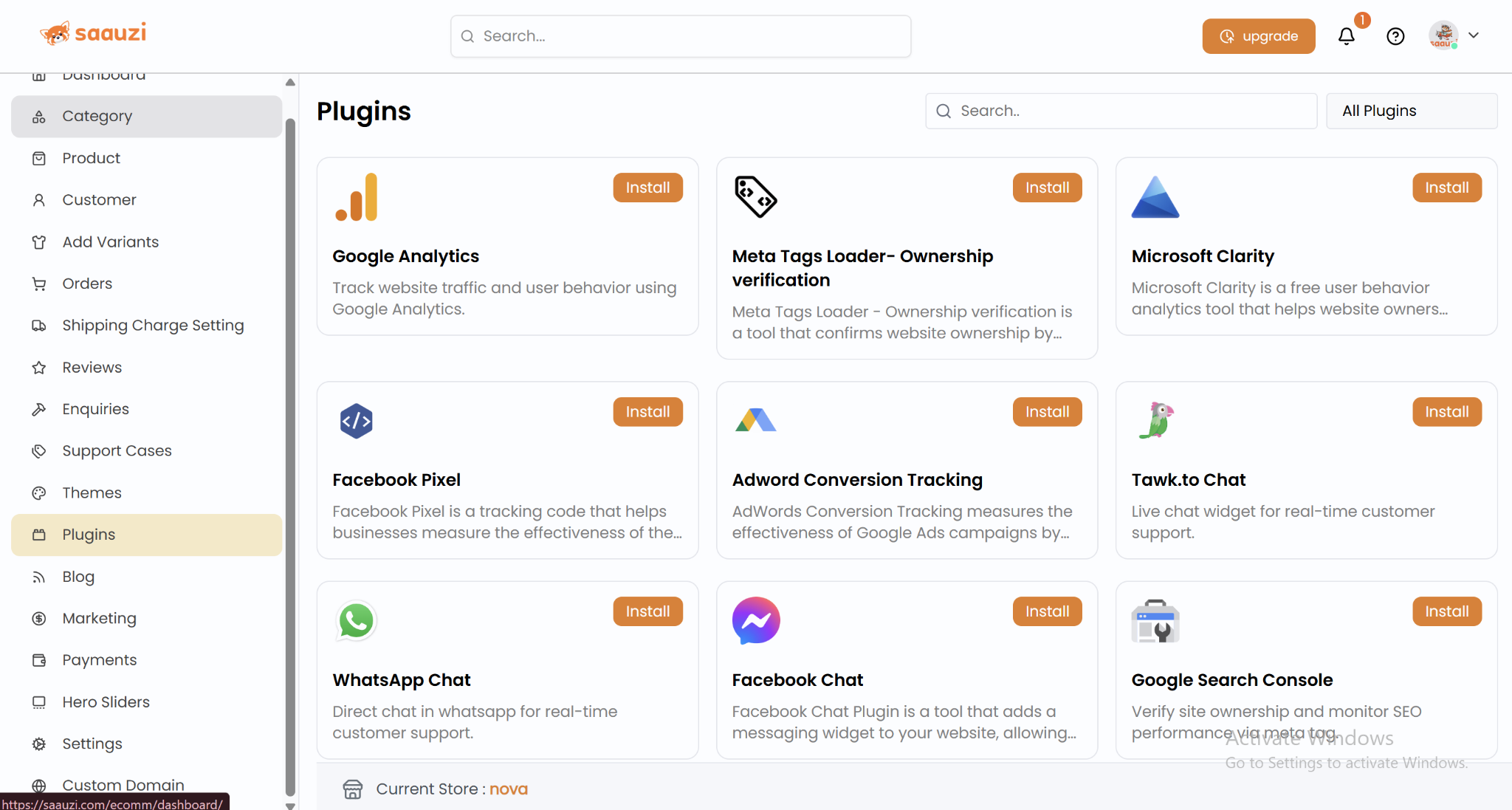The image size is (1512, 810).
Task: Click the WhatsApp Chat plugin icon
Action: [357, 620]
